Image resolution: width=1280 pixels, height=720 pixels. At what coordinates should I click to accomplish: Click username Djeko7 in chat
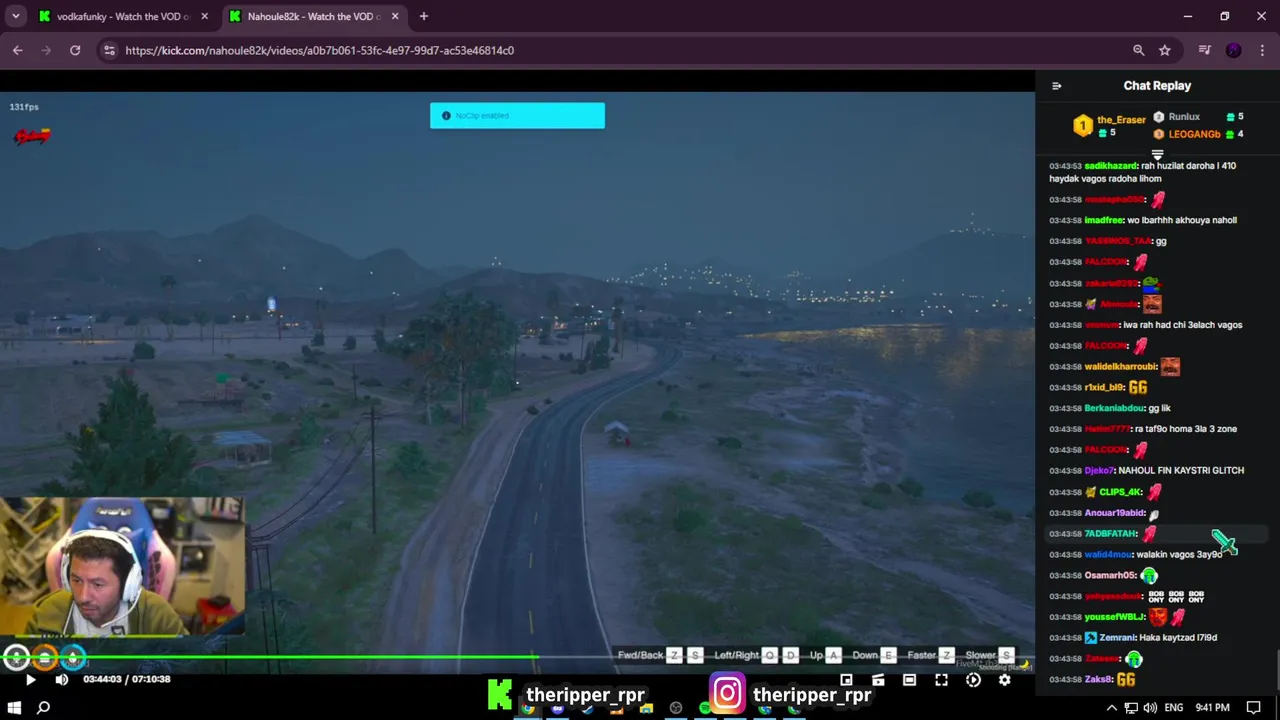tap(1099, 471)
